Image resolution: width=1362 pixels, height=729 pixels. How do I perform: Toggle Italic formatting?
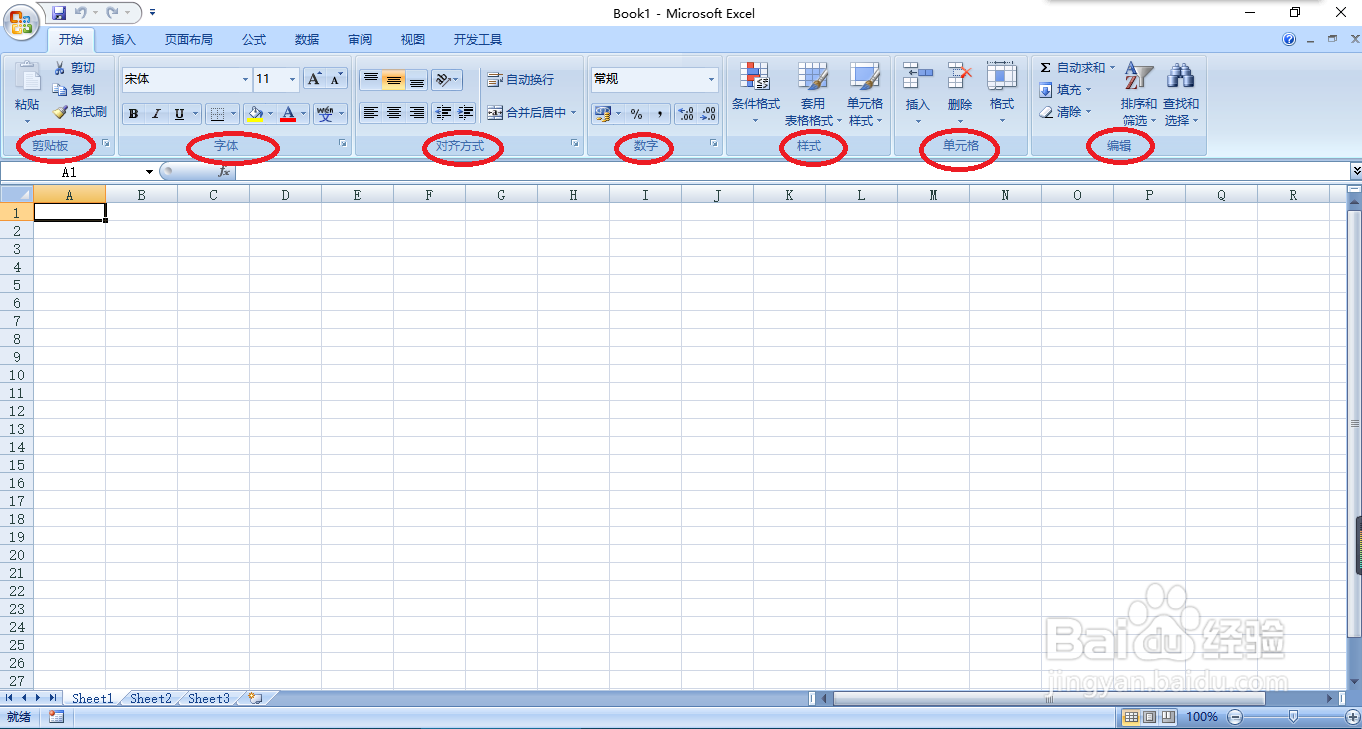[x=156, y=114]
